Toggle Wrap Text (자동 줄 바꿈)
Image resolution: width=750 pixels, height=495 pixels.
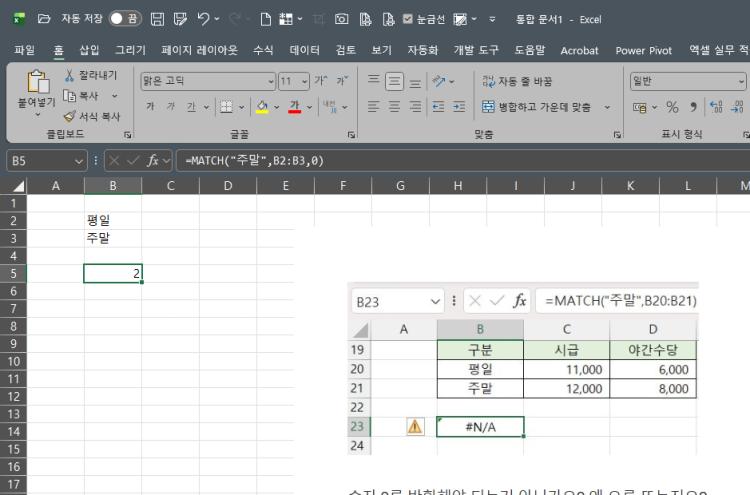(x=517, y=81)
